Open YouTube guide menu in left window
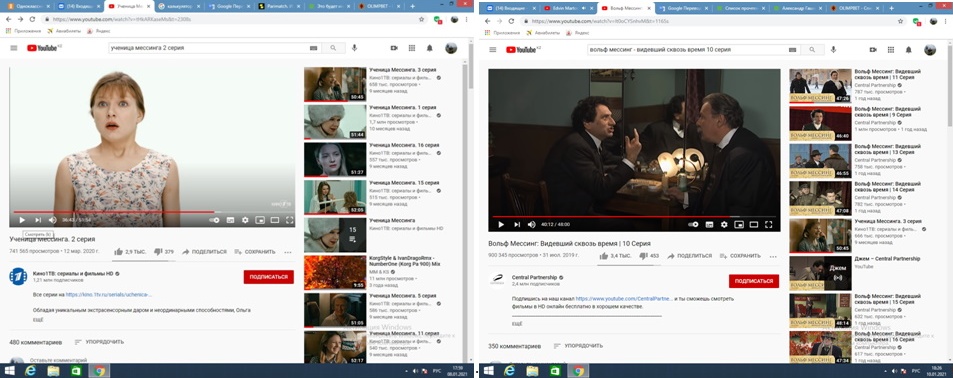Viewport: 953px width, 378px height. click(13, 48)
